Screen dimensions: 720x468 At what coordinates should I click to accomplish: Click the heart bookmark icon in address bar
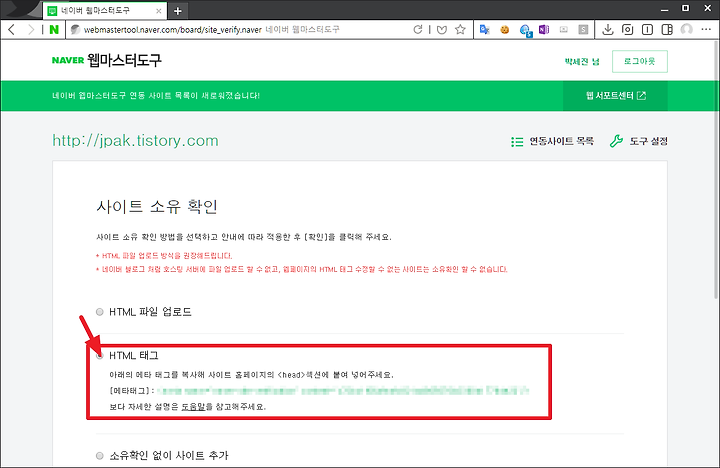click(442, 30)
